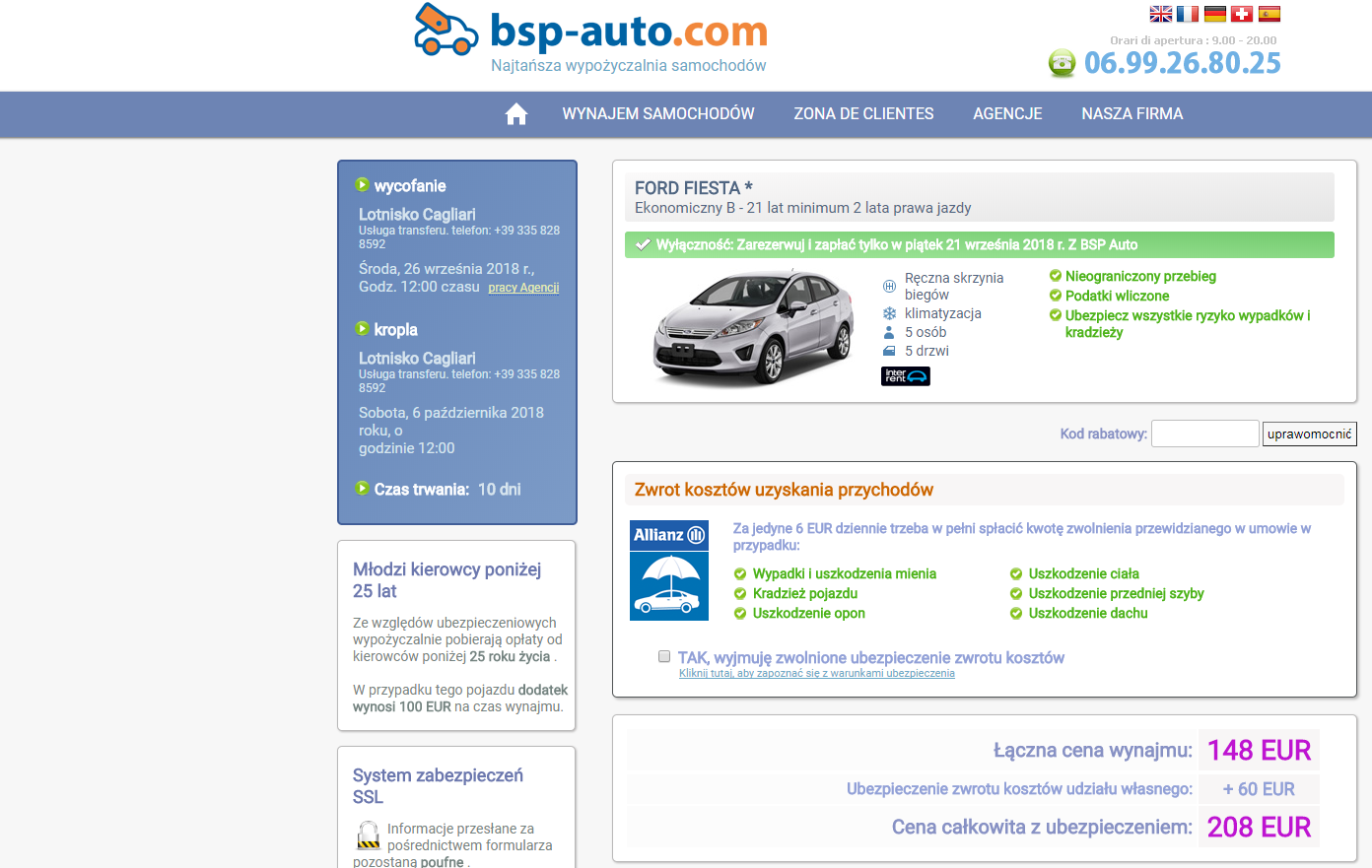Open NASZA FIRMA menu item

tap(1132, 114)
